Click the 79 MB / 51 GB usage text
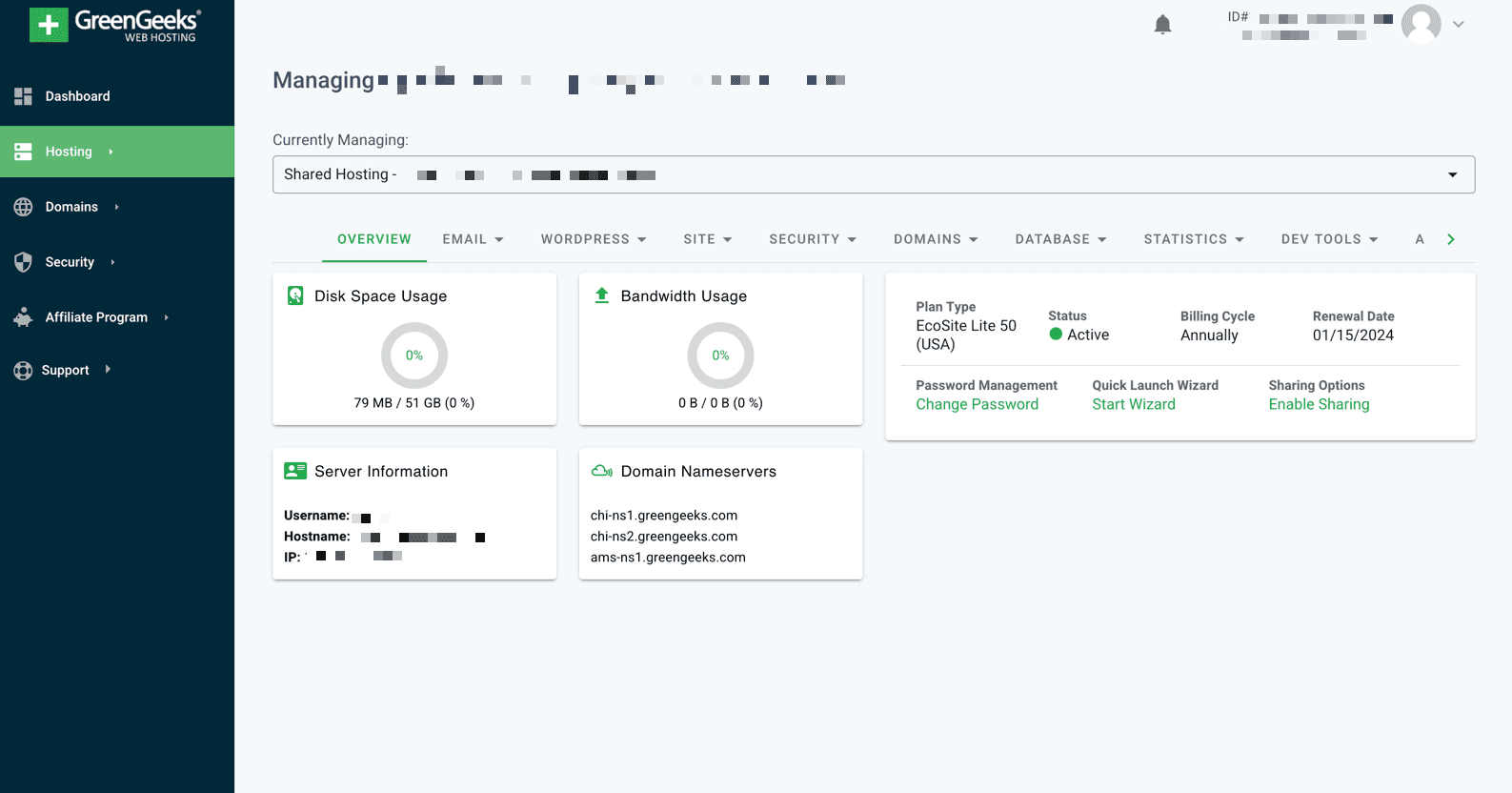Screen dimensions: 1512x793 [x=414, y=403]
